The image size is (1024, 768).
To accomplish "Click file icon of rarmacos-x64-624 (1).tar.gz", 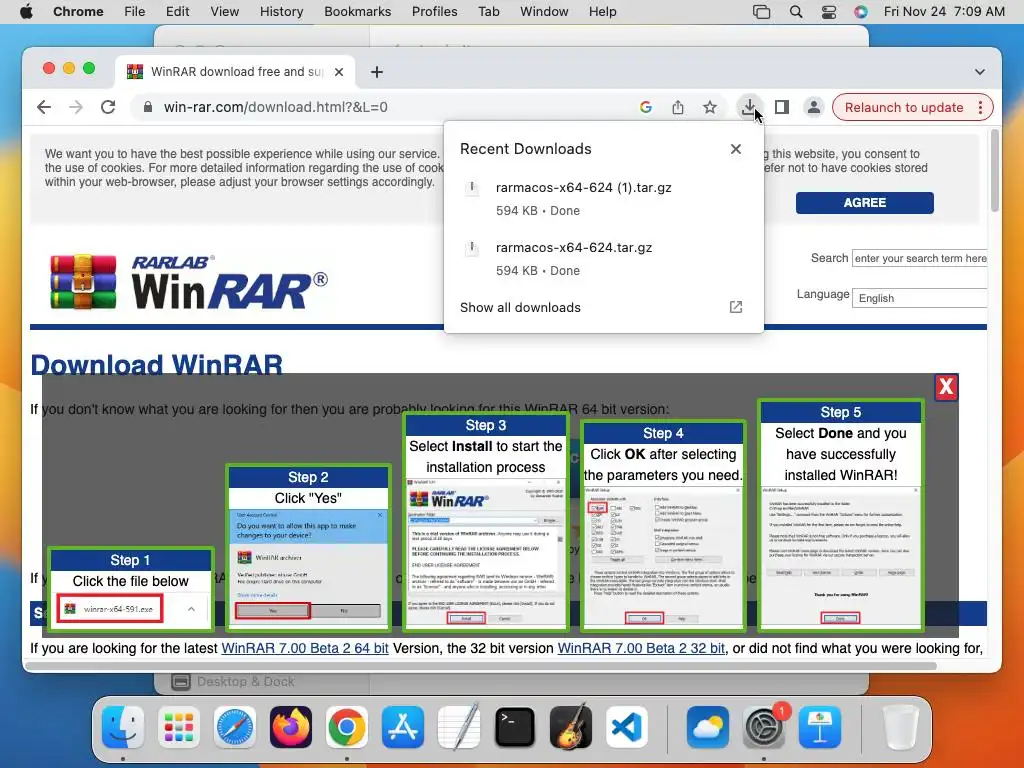I will pos(472,188).
